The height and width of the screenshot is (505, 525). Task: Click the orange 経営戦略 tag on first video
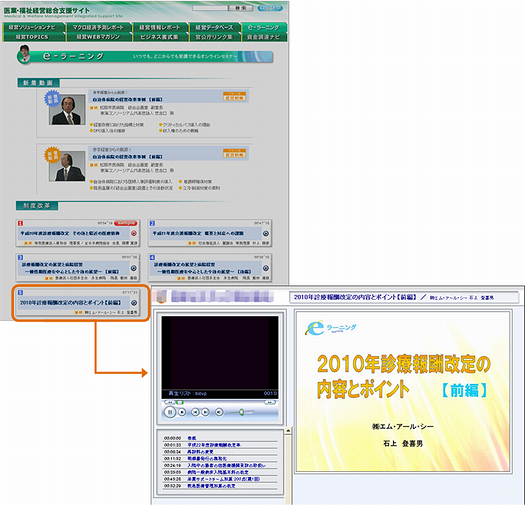tap(235, 96)
